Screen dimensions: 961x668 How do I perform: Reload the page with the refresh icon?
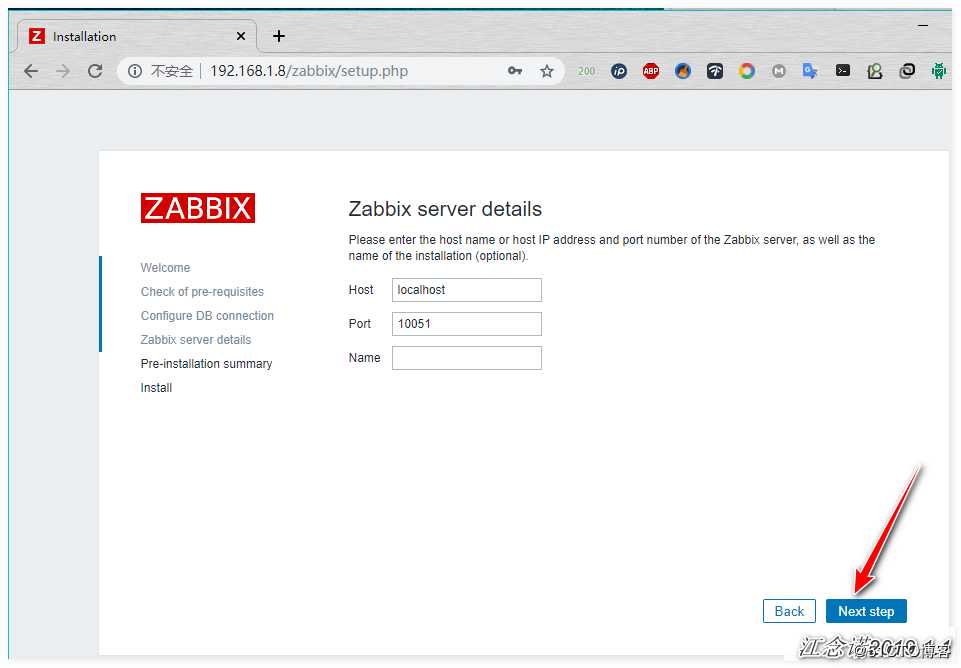click(95, 71)
